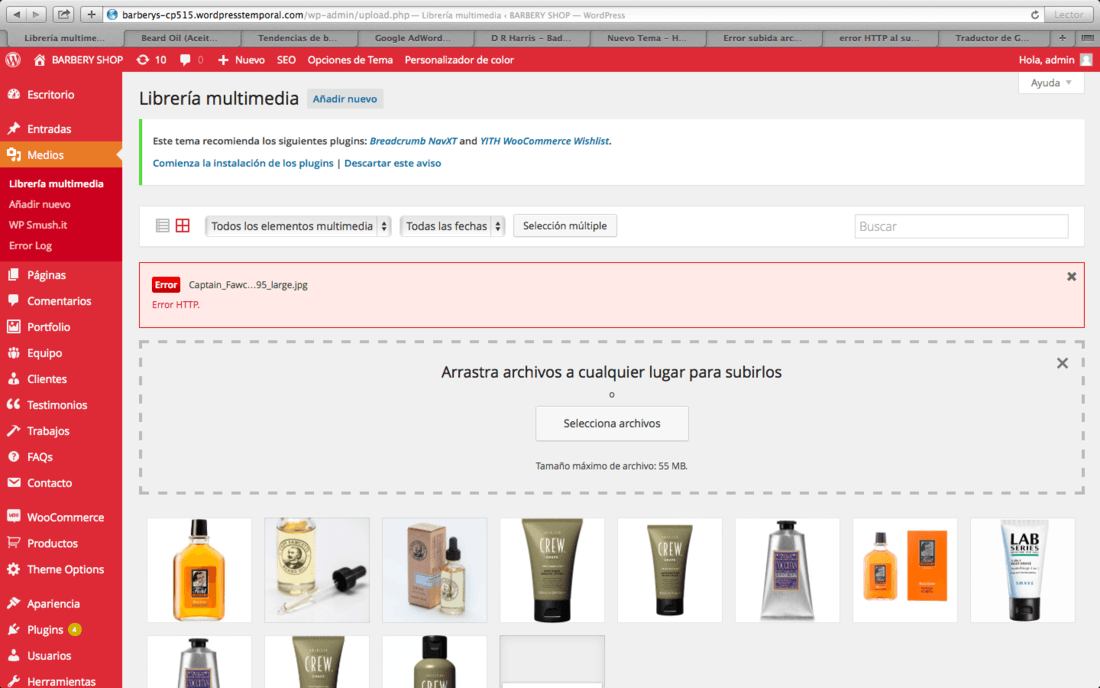Open Personalizador de color menu
Screen dimensions: 1100x688
[459, 60]
